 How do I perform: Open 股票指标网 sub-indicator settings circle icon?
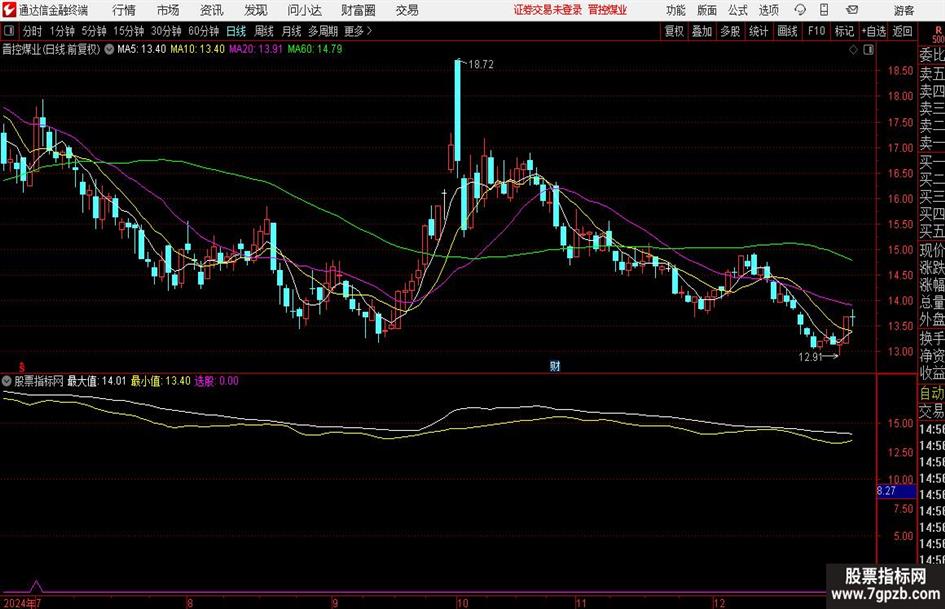(7, 381)
